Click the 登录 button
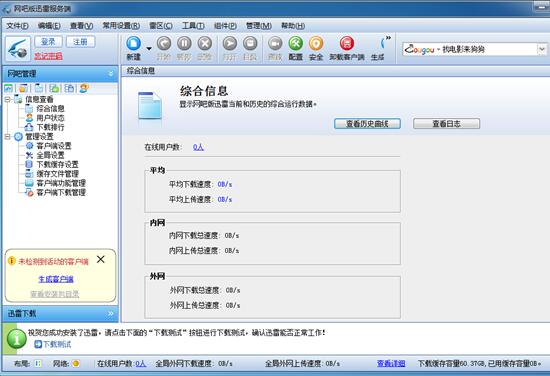This screenshot has height=376, width=550. (48, 42)
